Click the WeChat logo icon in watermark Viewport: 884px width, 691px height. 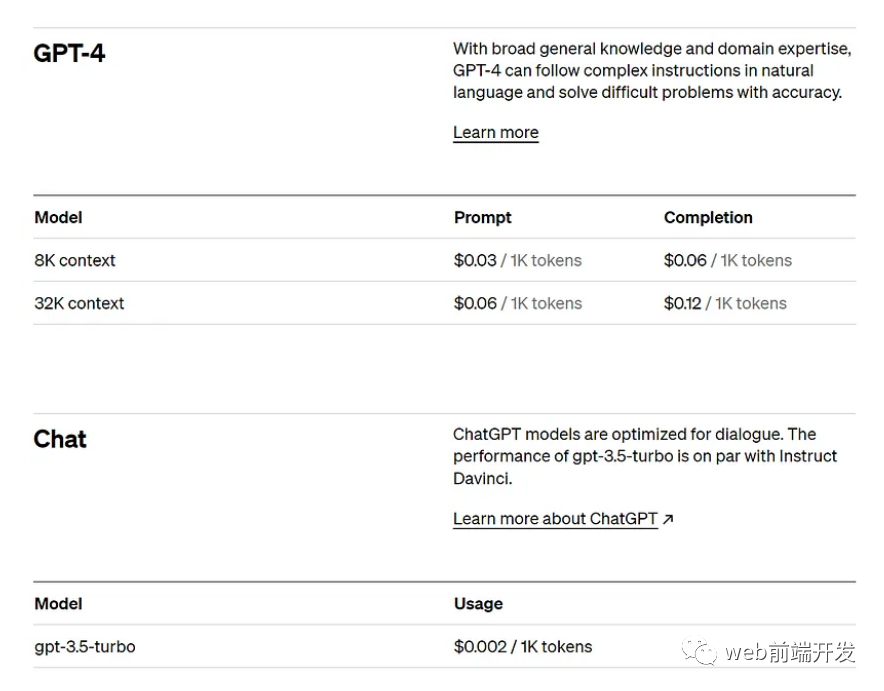[700, 653]
